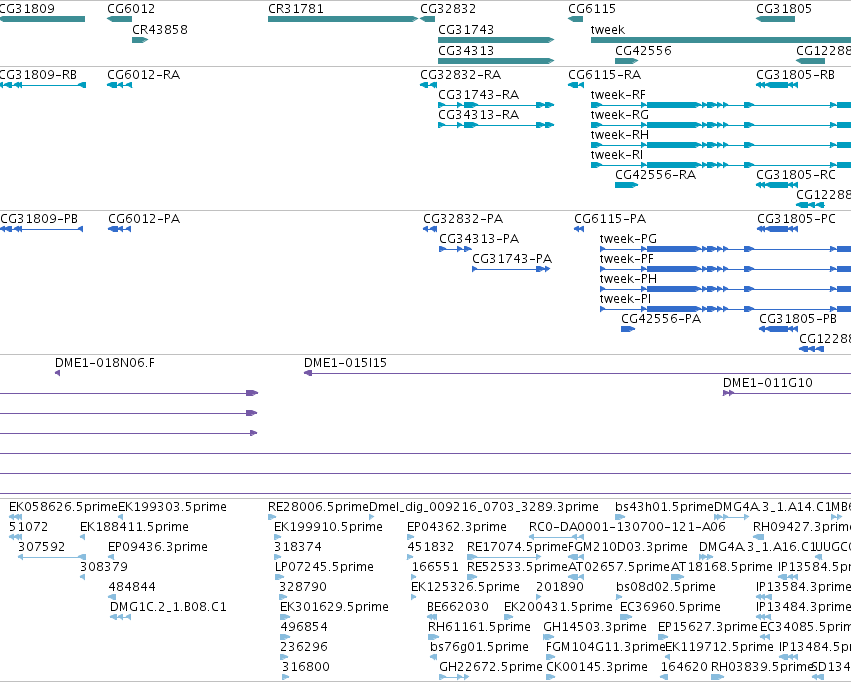
Task: Click the EK301629.5prime EST label
Action: tap(334, 607)
